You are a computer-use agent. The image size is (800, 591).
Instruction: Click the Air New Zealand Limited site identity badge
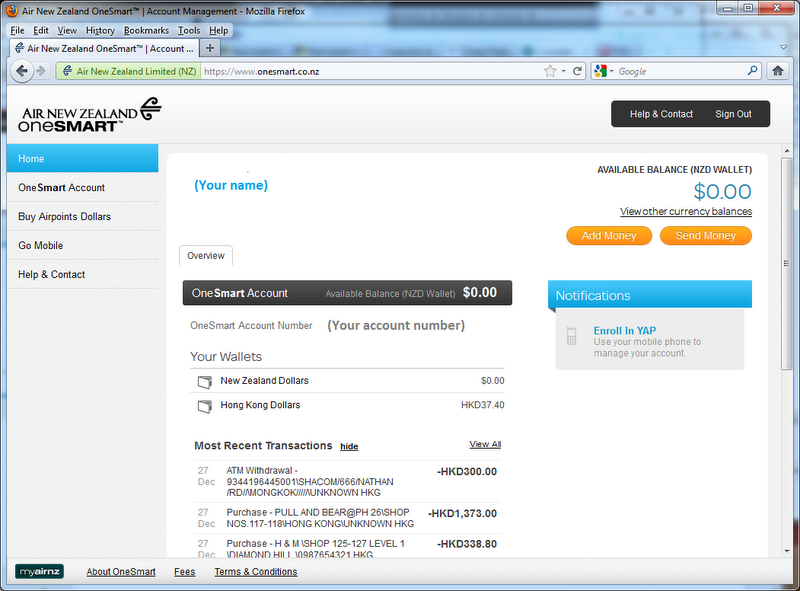[126, 71]
